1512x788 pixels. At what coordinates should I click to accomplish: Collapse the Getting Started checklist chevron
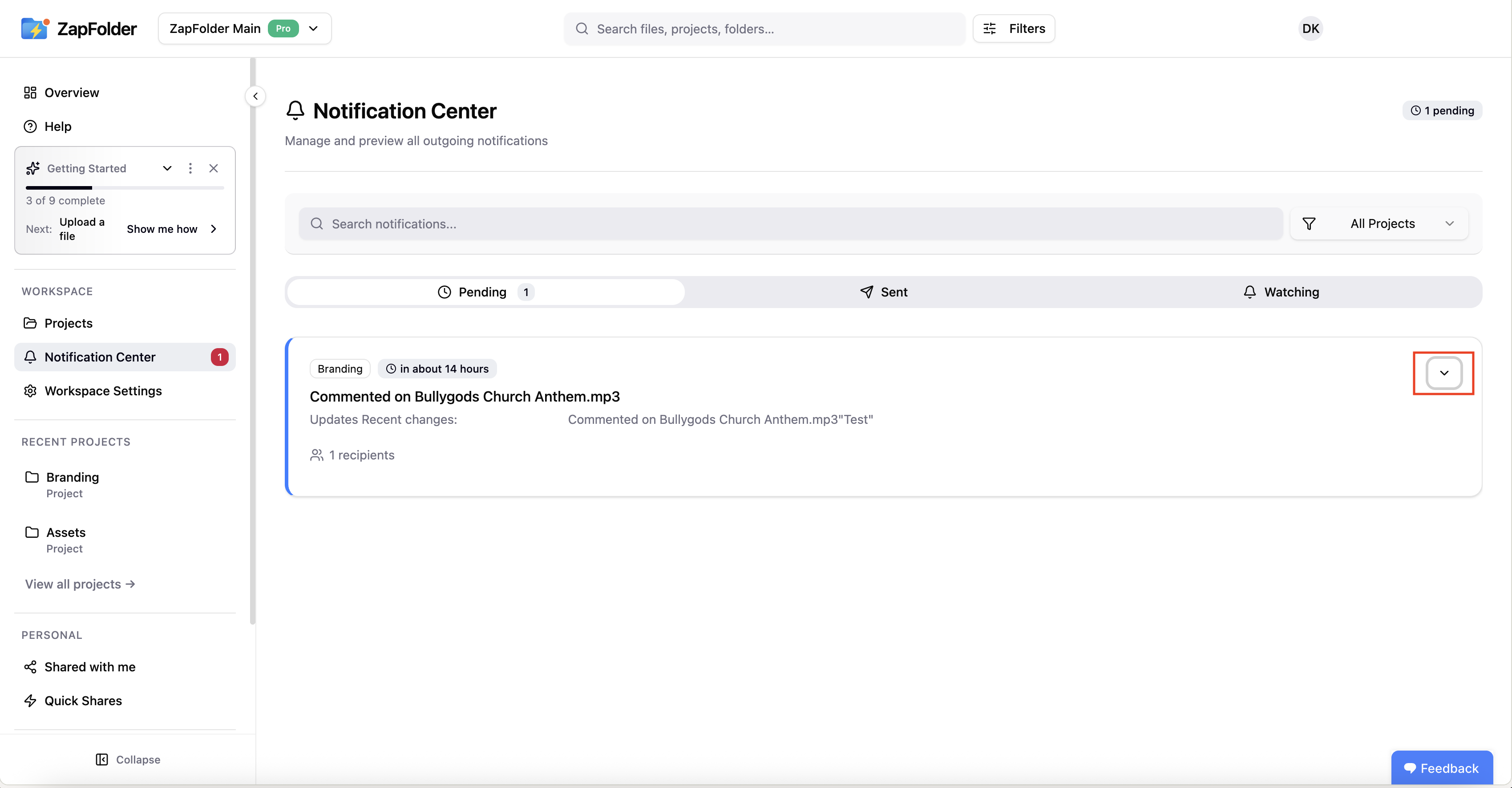click(x=167, y=169)
